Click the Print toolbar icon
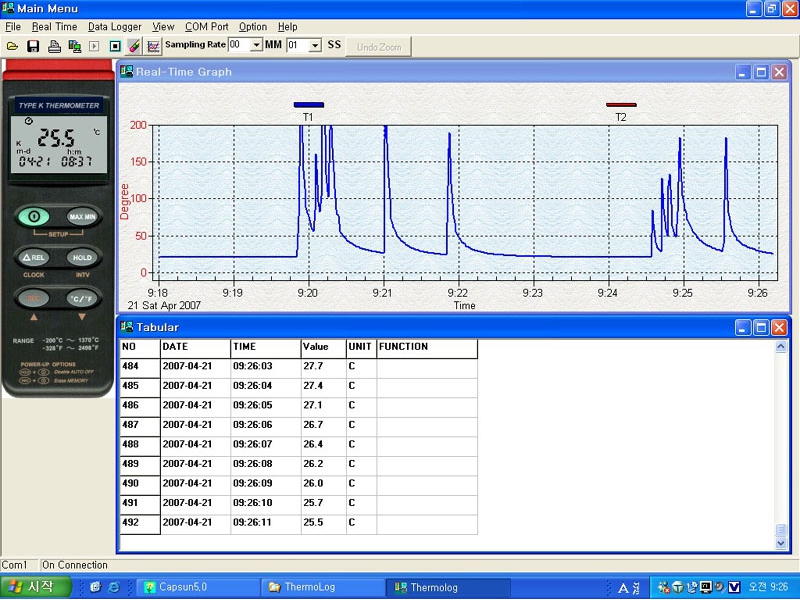800x600 pixels. click(55, 46)
